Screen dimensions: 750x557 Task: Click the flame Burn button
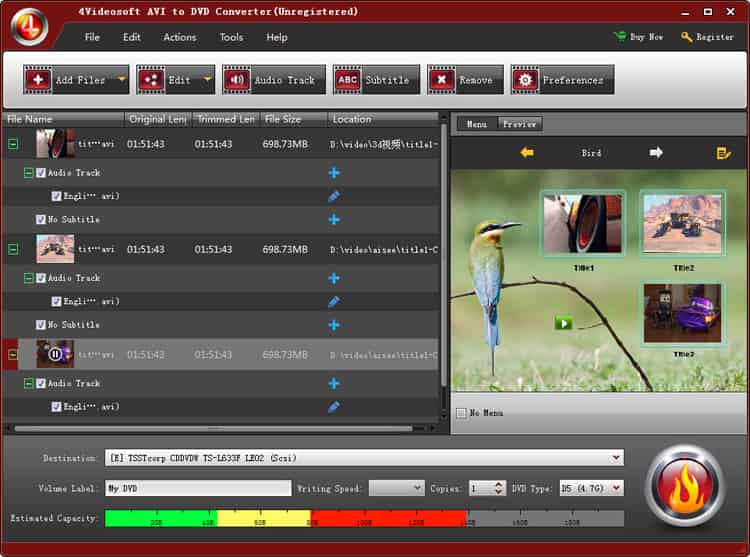[x=685, y=486]
